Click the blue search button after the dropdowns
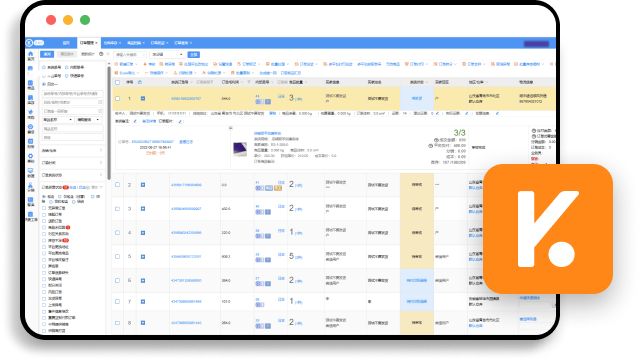Image resolution: width=643 pixels, height=362 pixels. coord(194,55)
